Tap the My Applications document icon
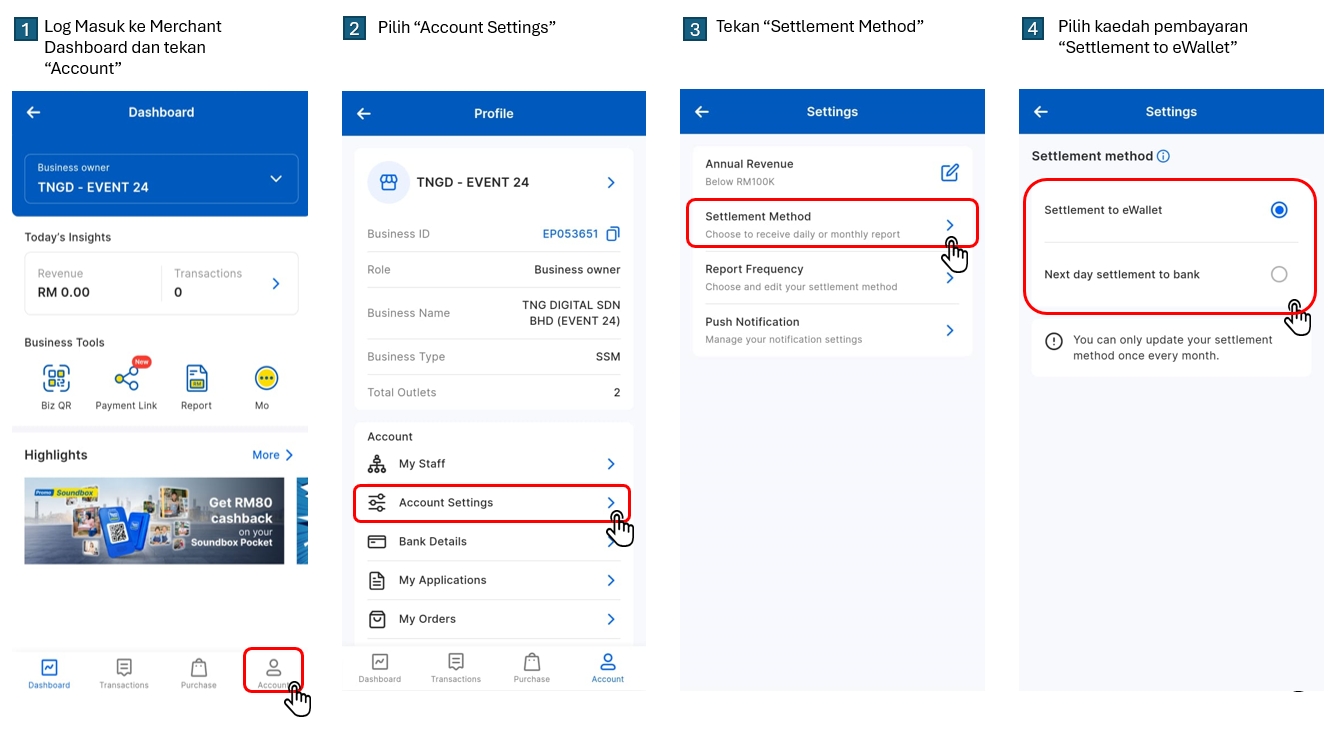The height and width of the screenshot is (742, 1336). (377, 580)
